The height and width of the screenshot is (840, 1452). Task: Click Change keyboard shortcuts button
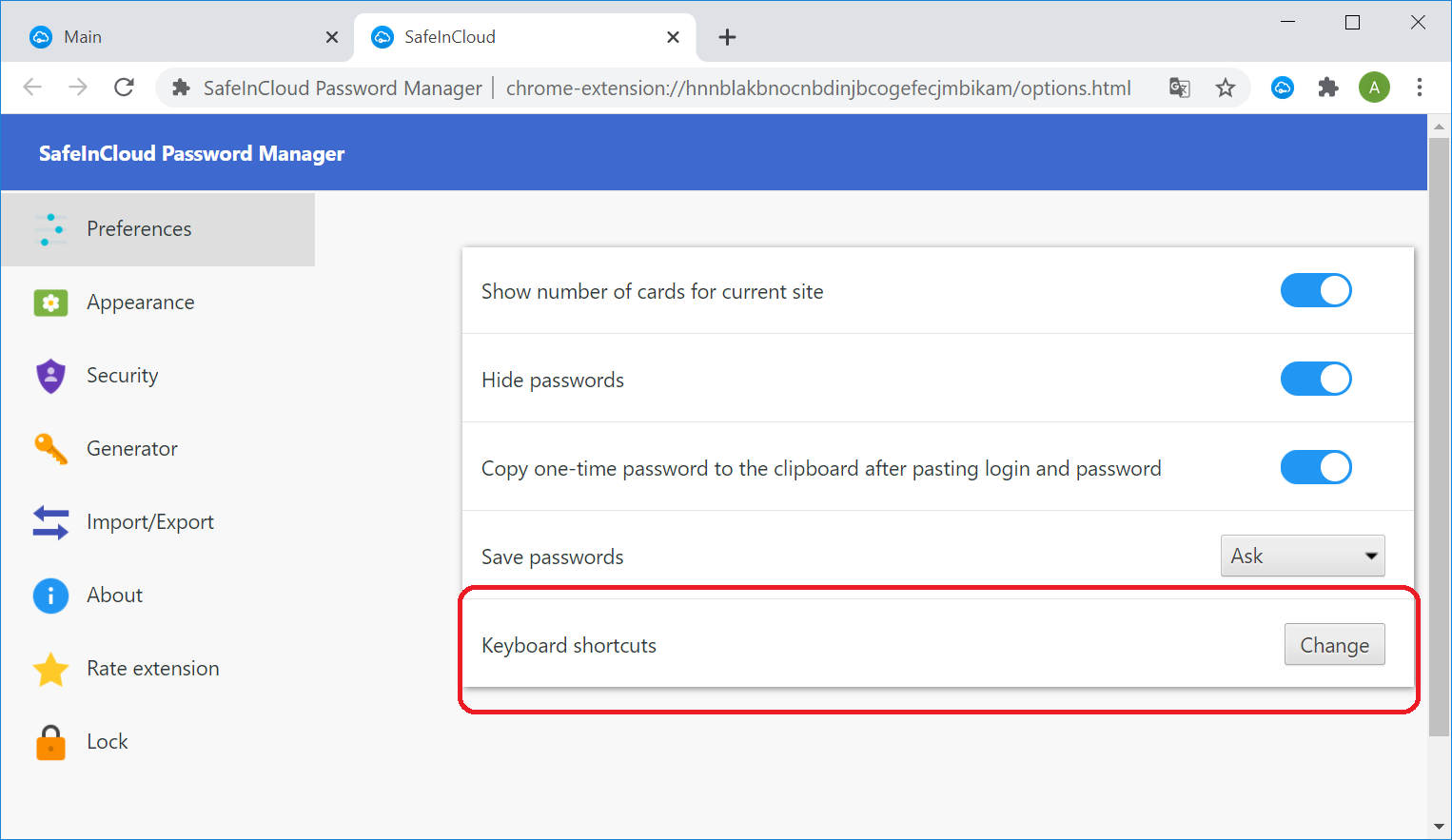point(1334,645)
